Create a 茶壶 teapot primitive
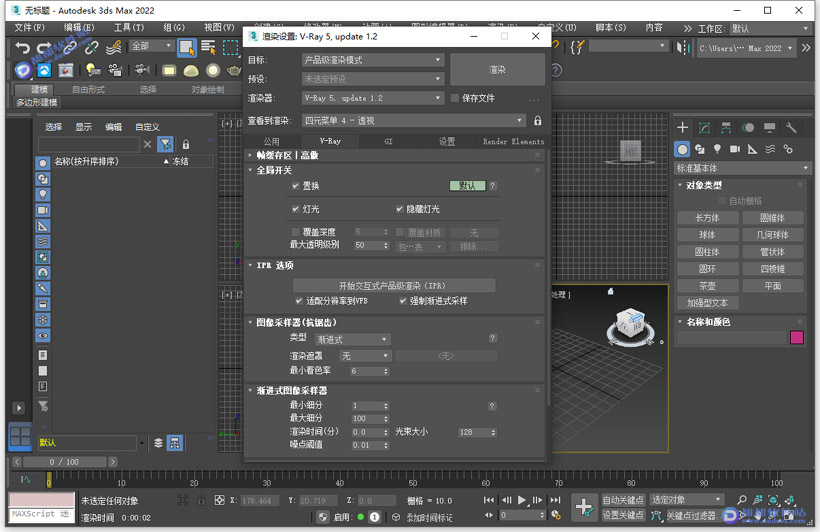 [x=707, y=286]
